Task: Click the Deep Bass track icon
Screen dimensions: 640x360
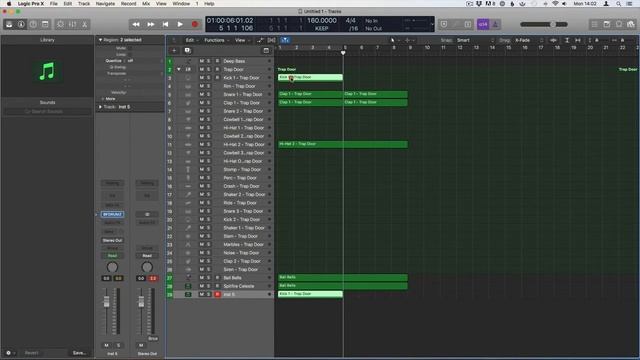Action: (188, 61)
